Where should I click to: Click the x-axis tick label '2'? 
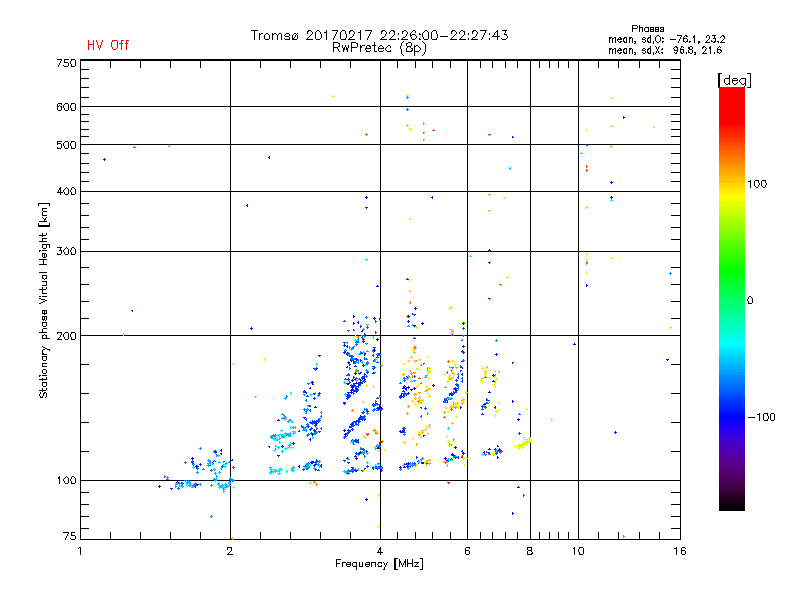[x=230, y=551]
